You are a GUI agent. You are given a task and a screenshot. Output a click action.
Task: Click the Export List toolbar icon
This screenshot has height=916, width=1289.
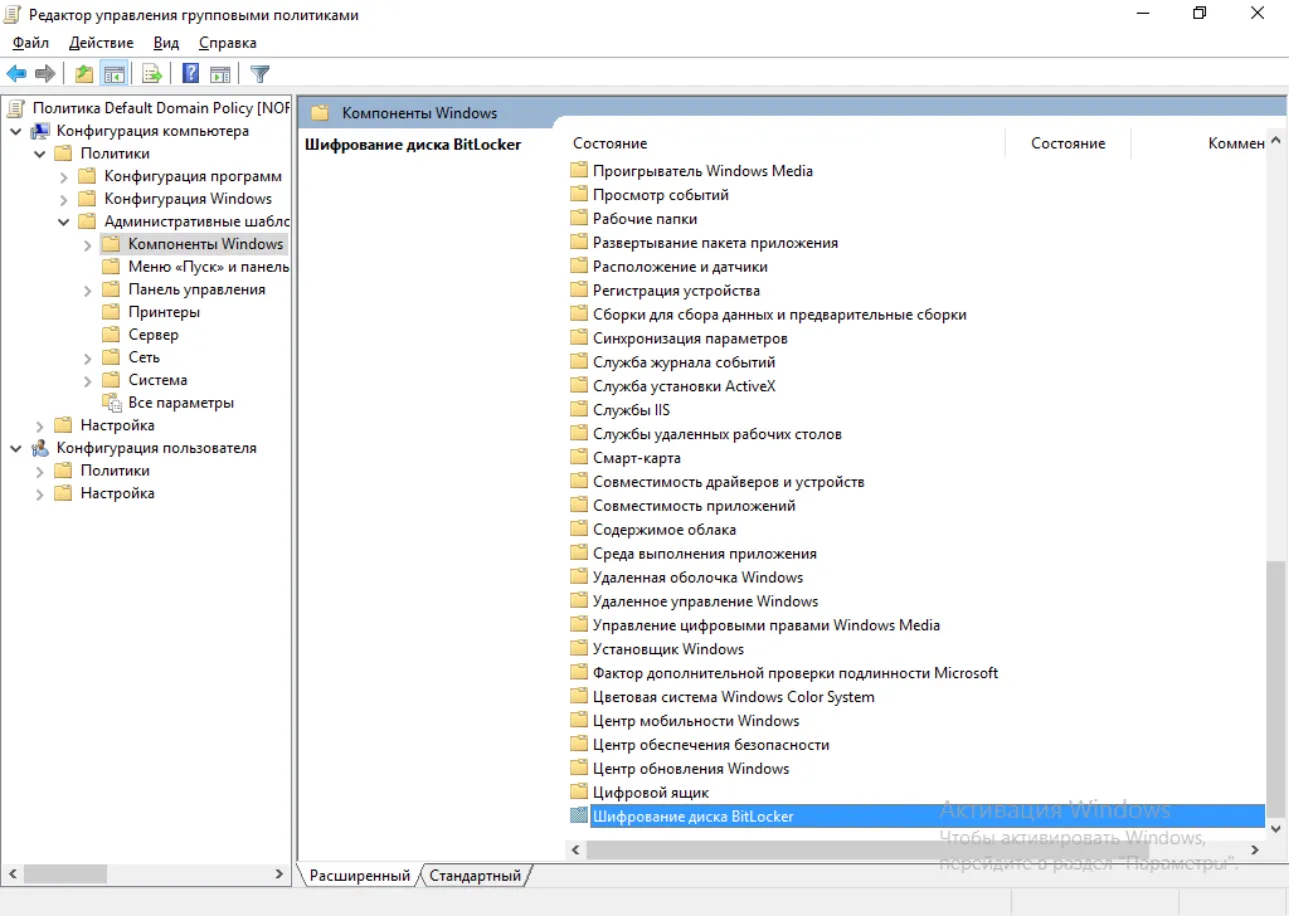point(152,74)
